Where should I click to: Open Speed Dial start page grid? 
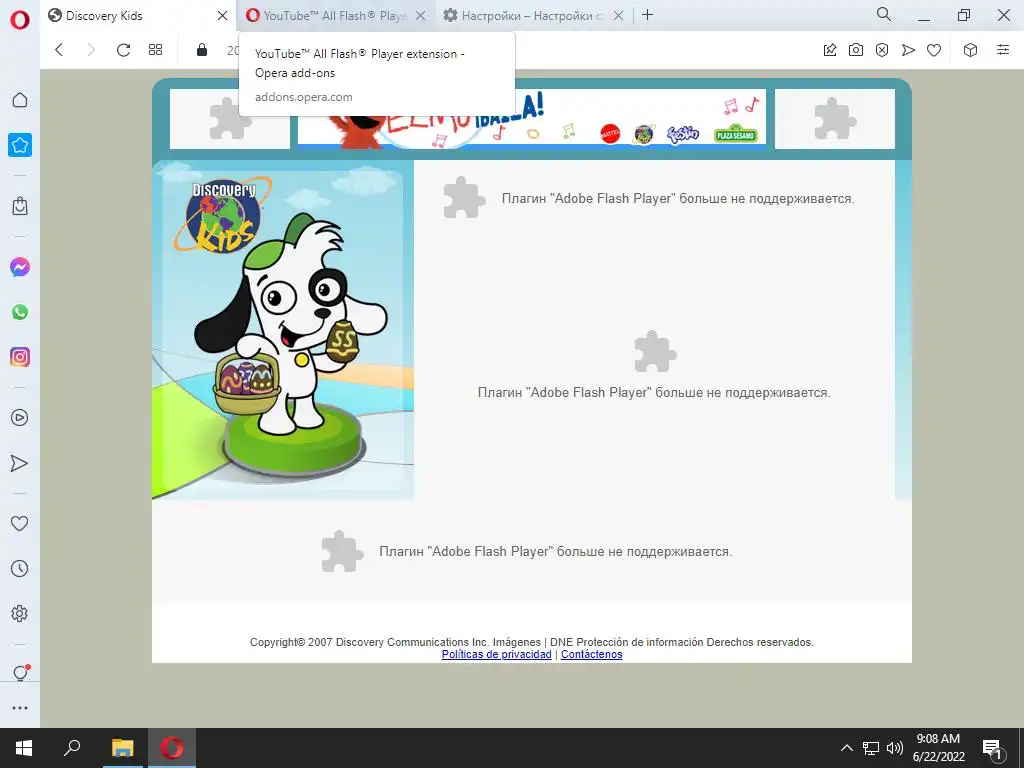pos(155,50)
